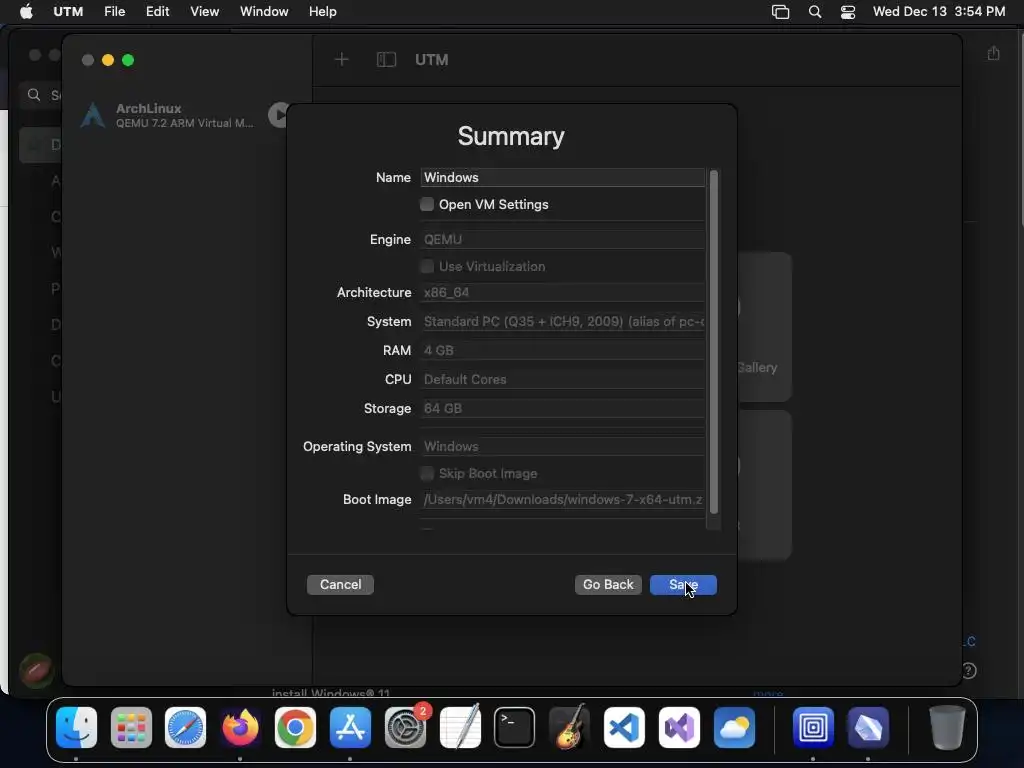
Task: Click the plus icon to create new VM
Action: coord(342,60)
